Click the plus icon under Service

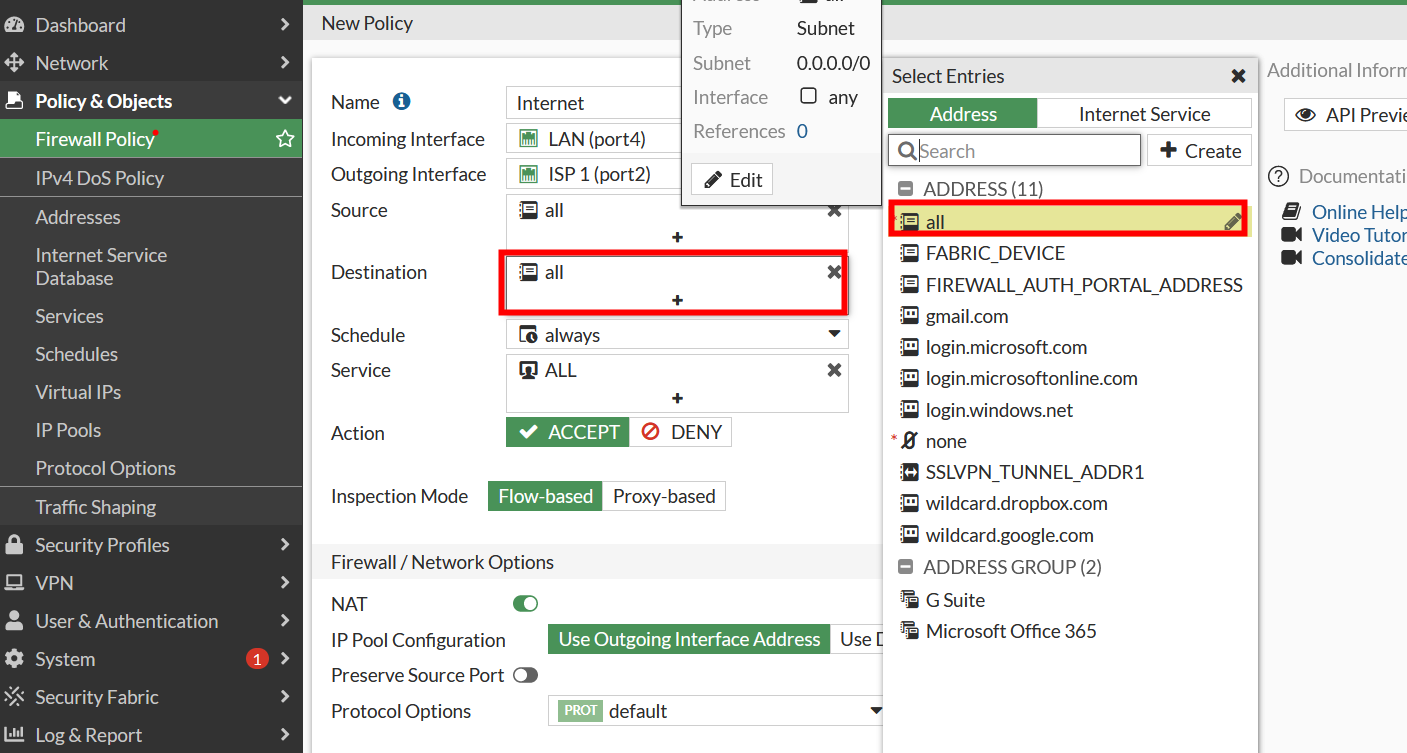tap(677, 398)
